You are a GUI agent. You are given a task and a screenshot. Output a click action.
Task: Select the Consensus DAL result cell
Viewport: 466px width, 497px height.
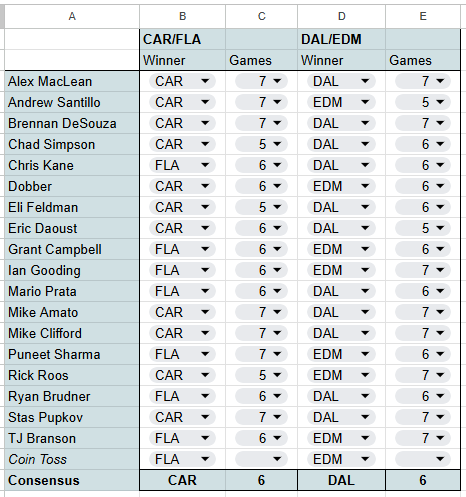(341, 480)
